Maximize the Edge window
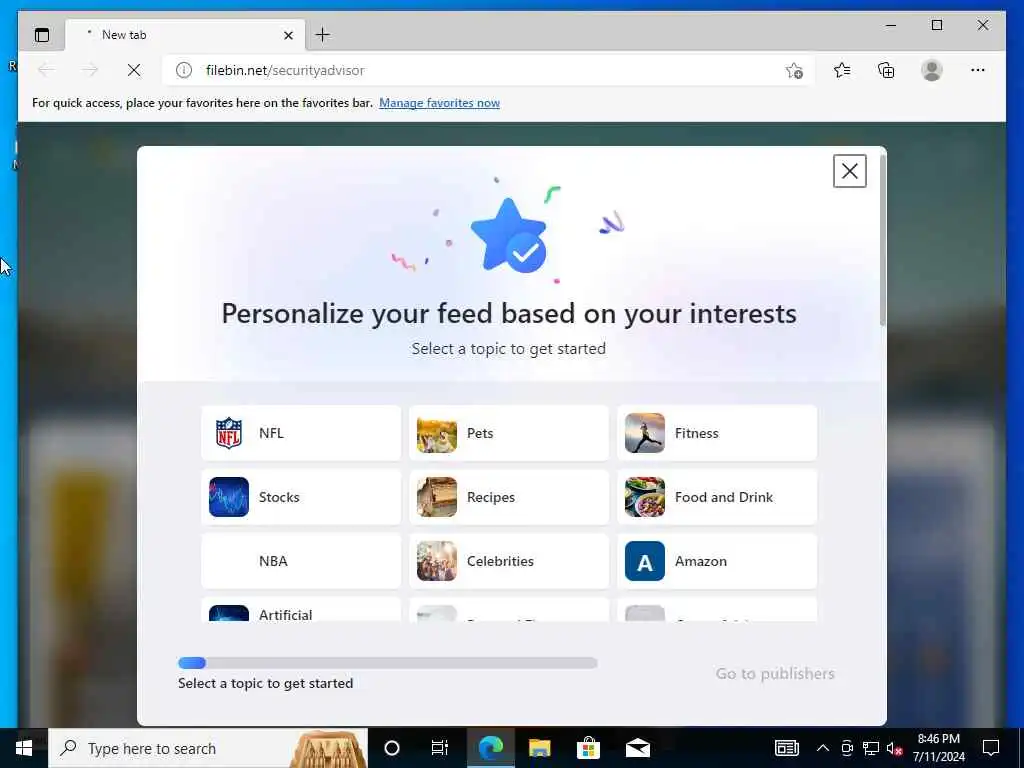The width and height of the screenshot is (1024, 768). 937,25
